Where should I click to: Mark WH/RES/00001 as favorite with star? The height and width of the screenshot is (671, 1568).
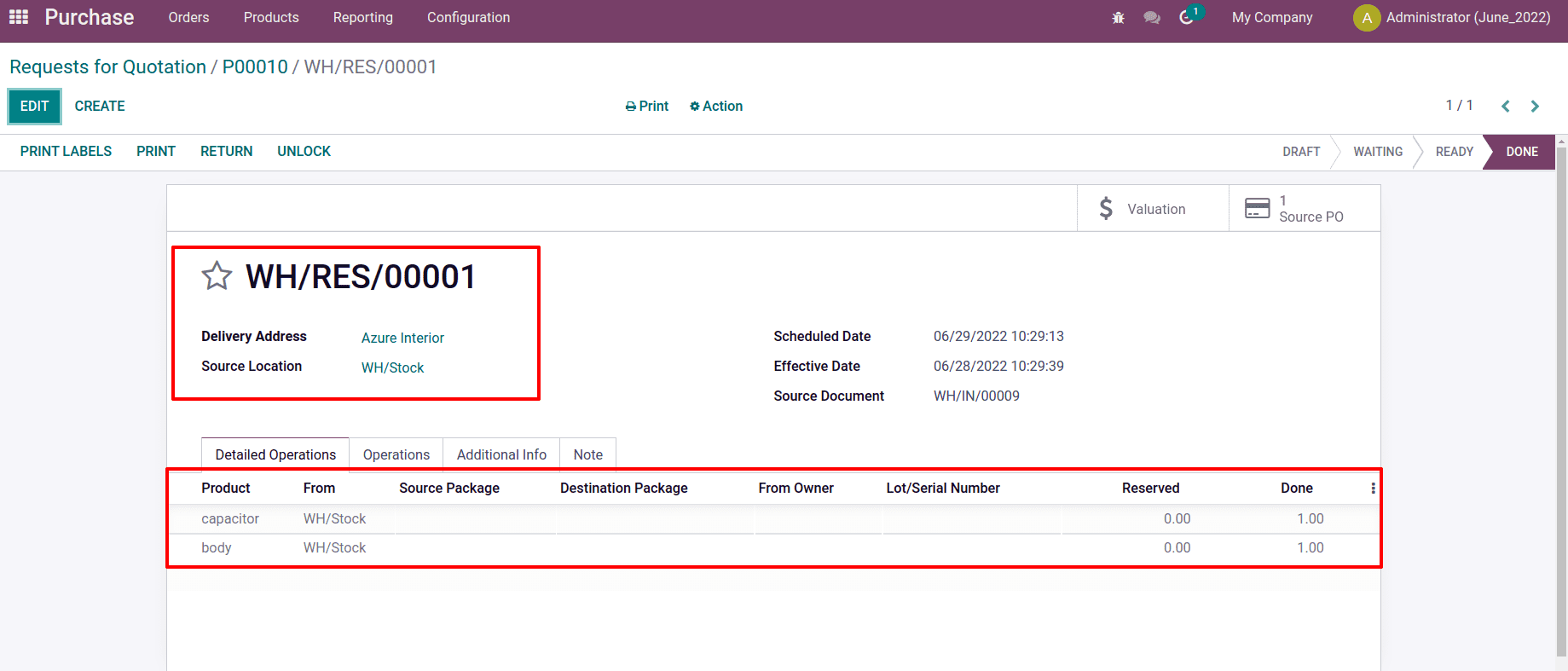click(x=217, y=276)
